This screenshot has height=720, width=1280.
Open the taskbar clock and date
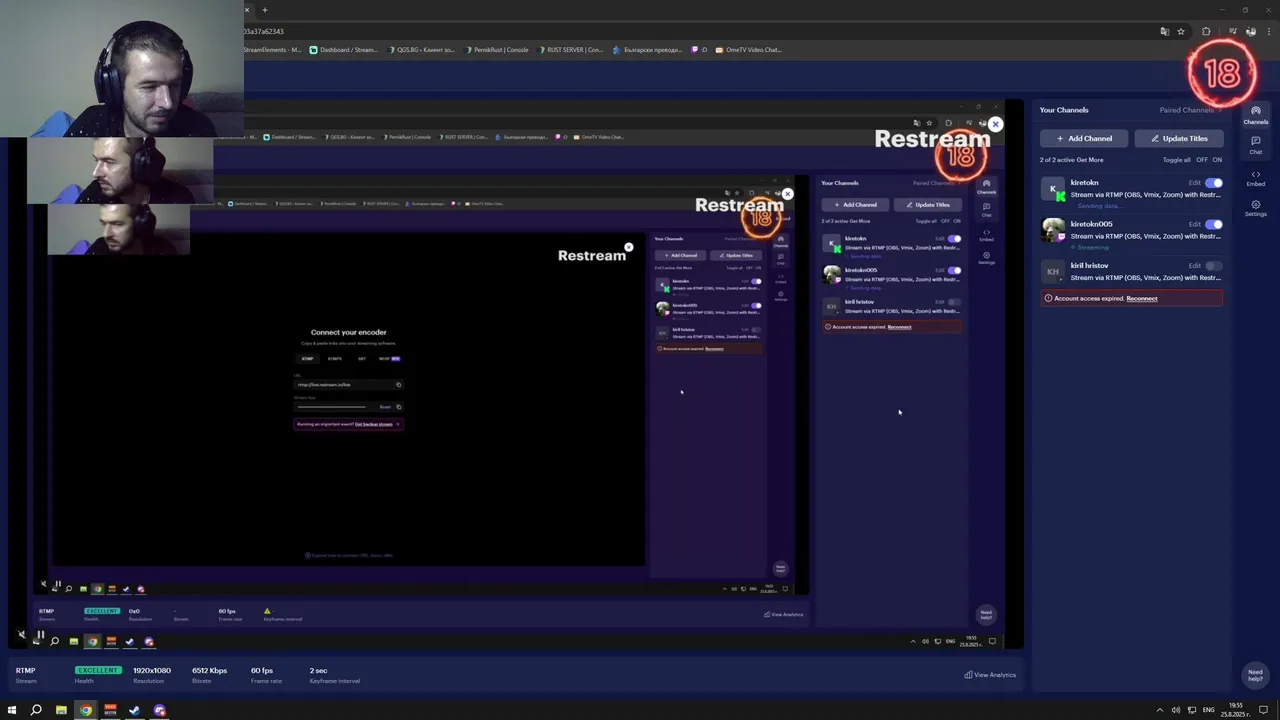pyautogui.click(x=1236, y=710)
